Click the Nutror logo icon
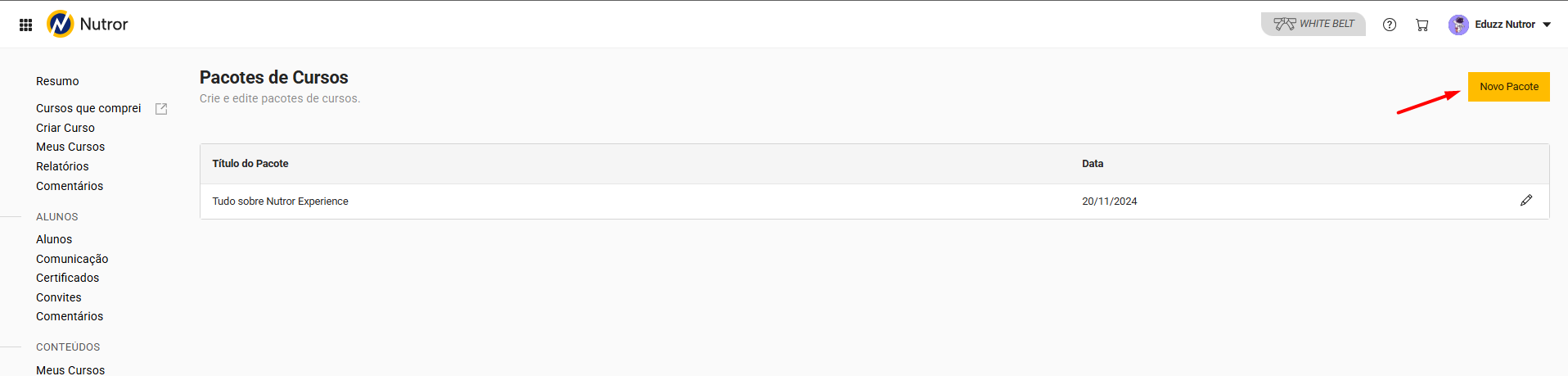 61,25
